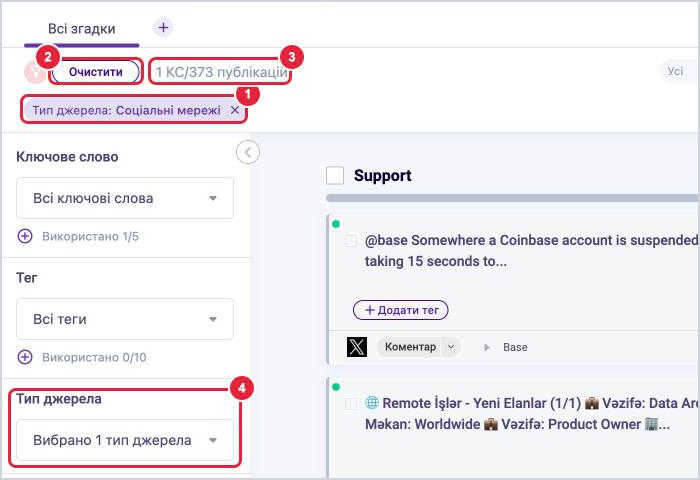Add tag via plus next to Використано 0/10
Image resolution: width=700 pixels, height=480 pixels.
(25, 357)
